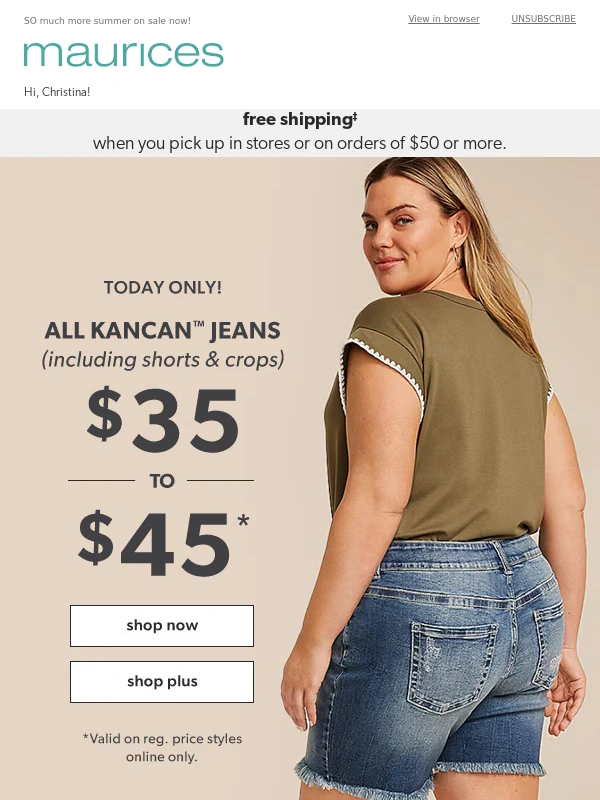Click the model's olive green top
This screenshot has height=800, width=600.
point(439,413)
